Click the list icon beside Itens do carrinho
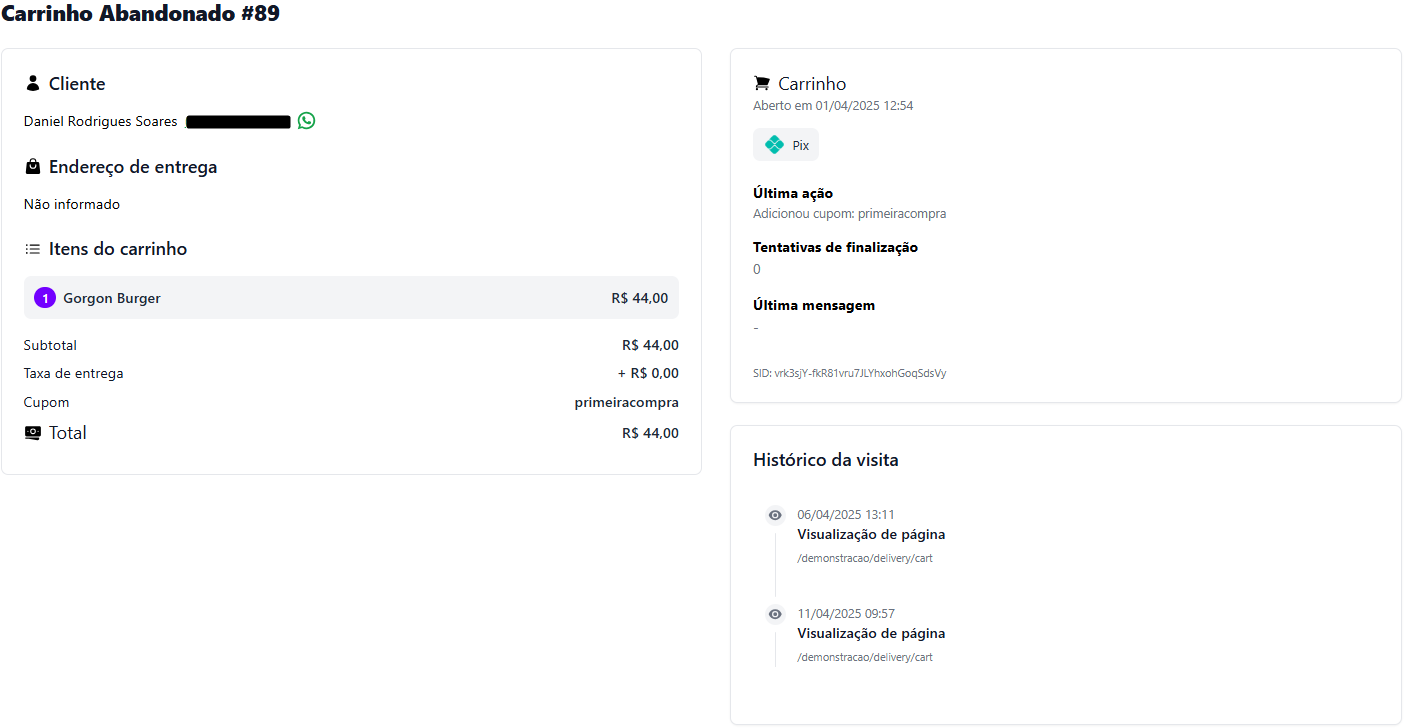Image resolution: width=1404 pixels, height=728 pixels. tap(33, 249)
